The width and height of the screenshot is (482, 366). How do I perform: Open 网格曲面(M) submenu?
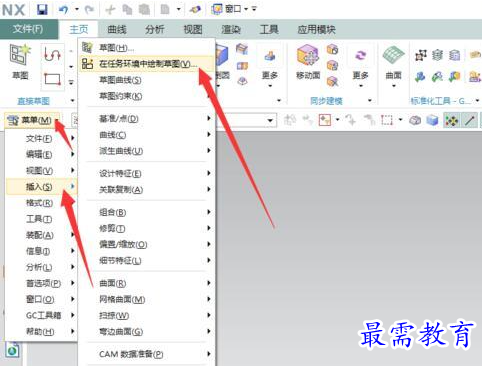click(x=147, y=299)
